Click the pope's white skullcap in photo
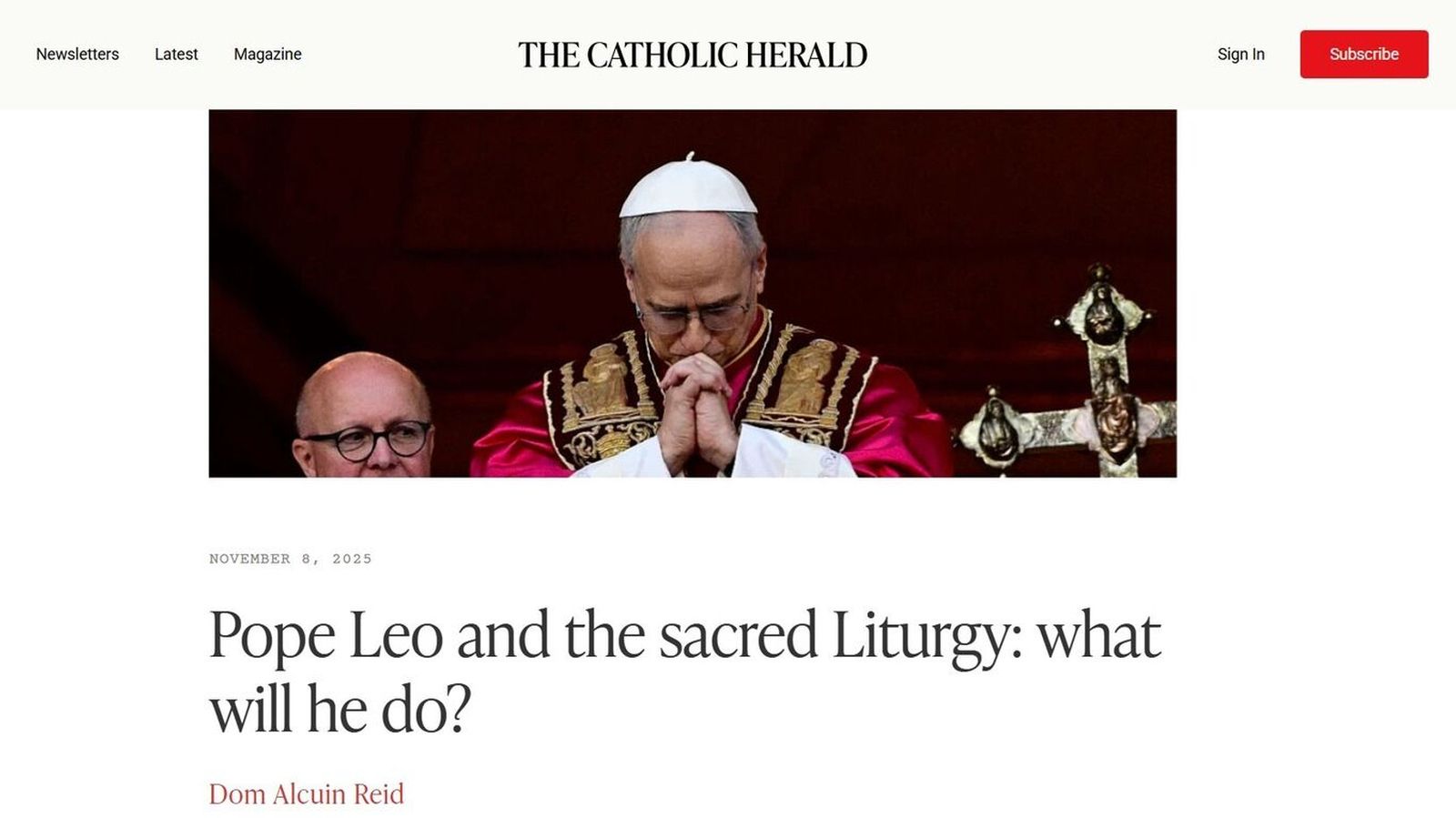Image resolution: width=1456 pixels, height=818 pixels. [688, 188]
